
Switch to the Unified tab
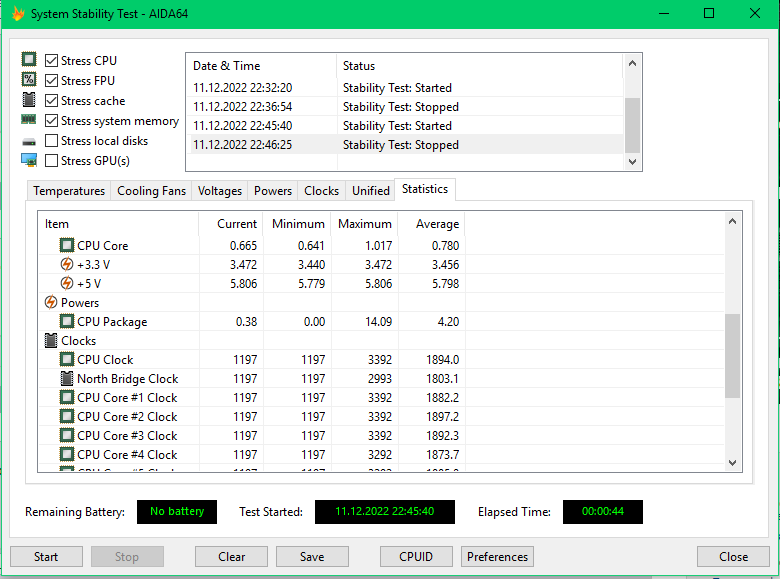(371, 191)
